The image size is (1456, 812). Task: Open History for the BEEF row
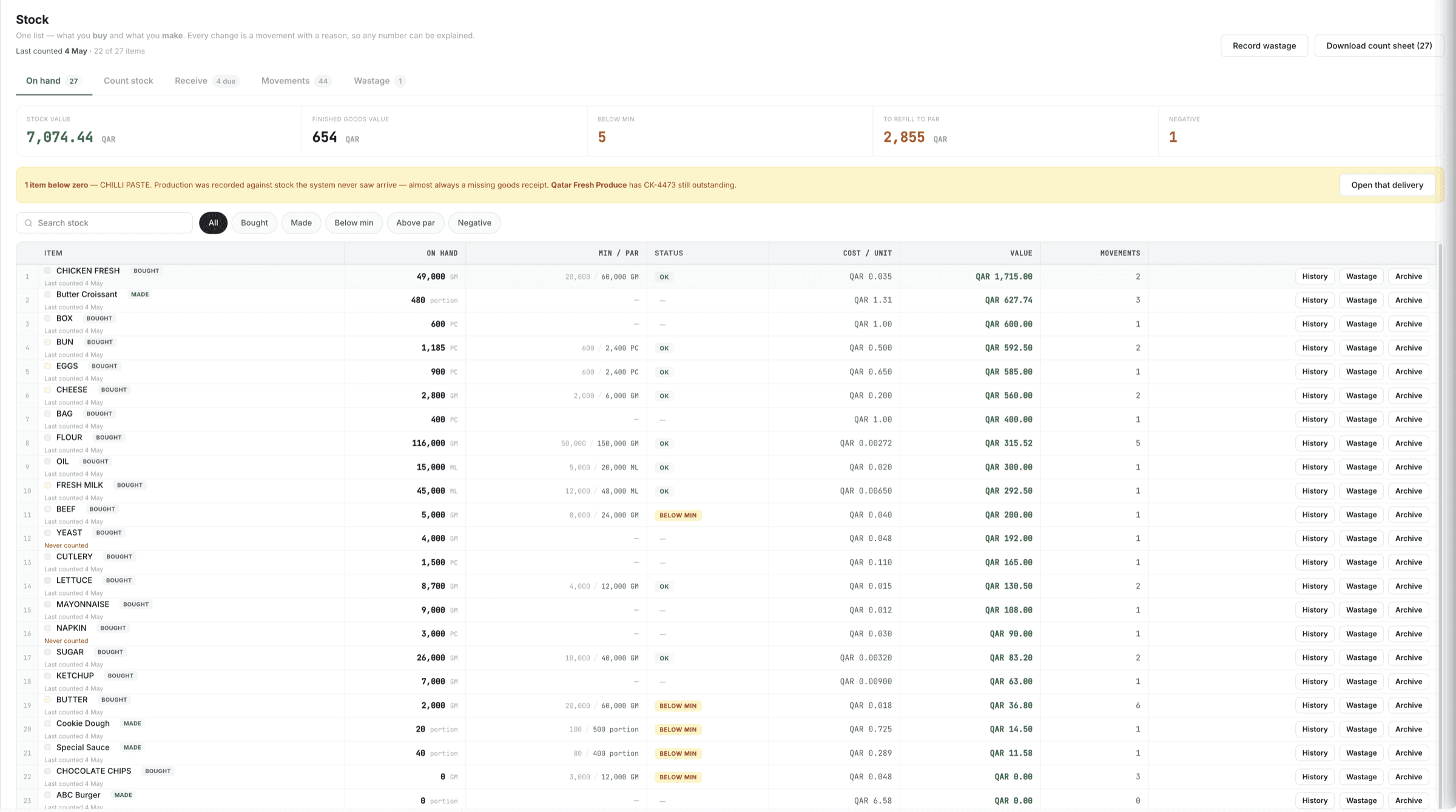pyautogui.click(x=1315, y=515)
